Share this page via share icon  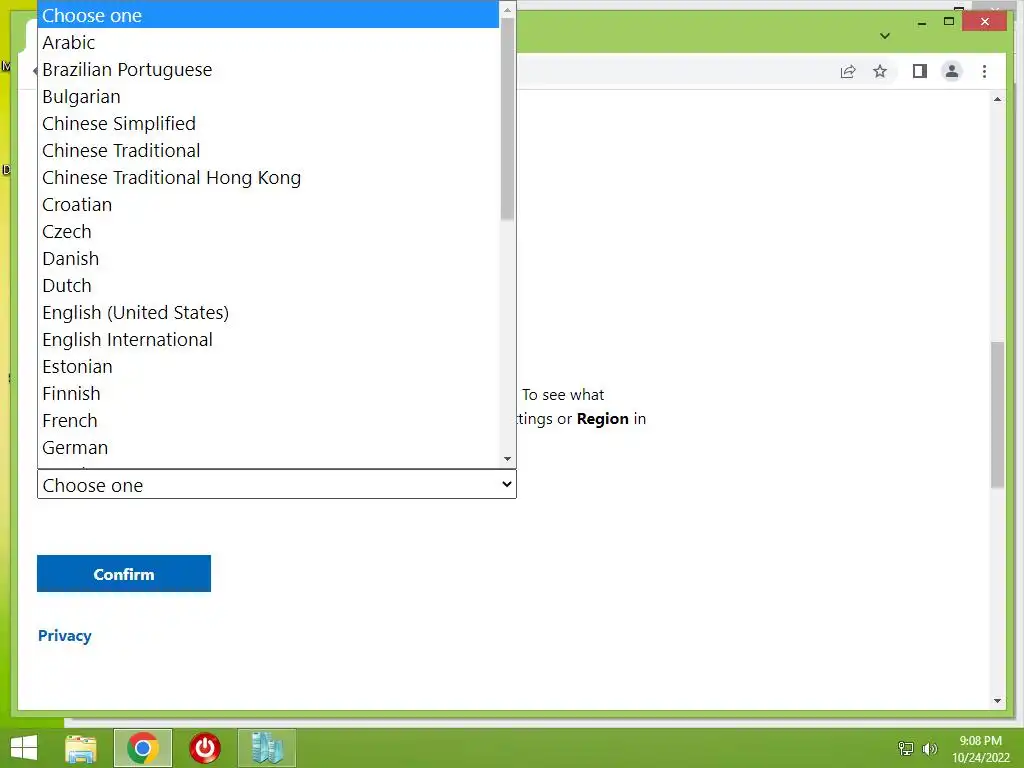point(848,71)
